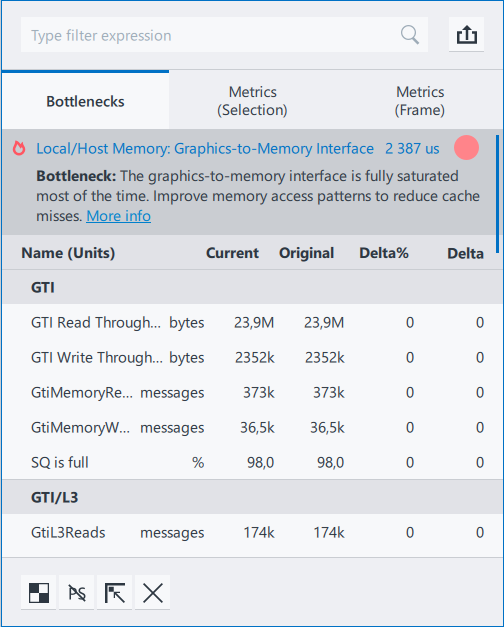Click the X icon in the bottom toolbar
Viewport: 504px width, 627px height.
153,593
